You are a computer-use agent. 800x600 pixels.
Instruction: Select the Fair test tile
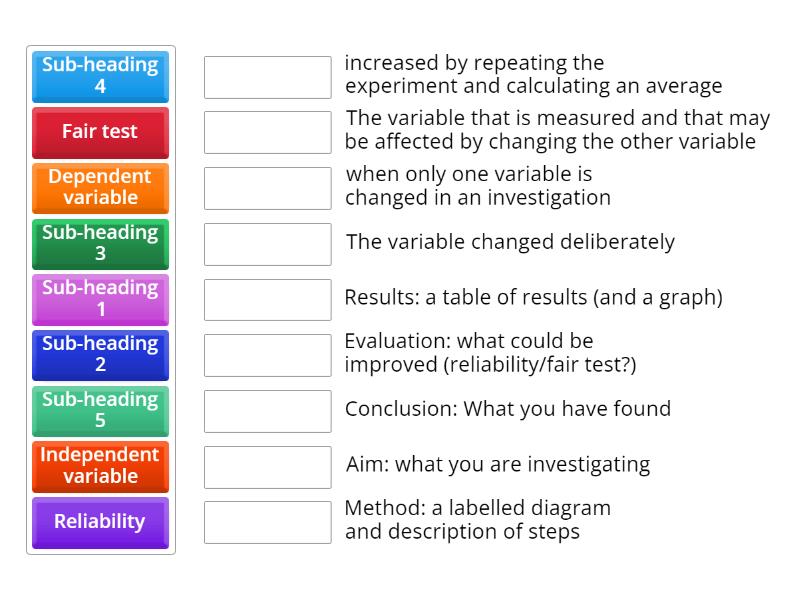point(100,133)
